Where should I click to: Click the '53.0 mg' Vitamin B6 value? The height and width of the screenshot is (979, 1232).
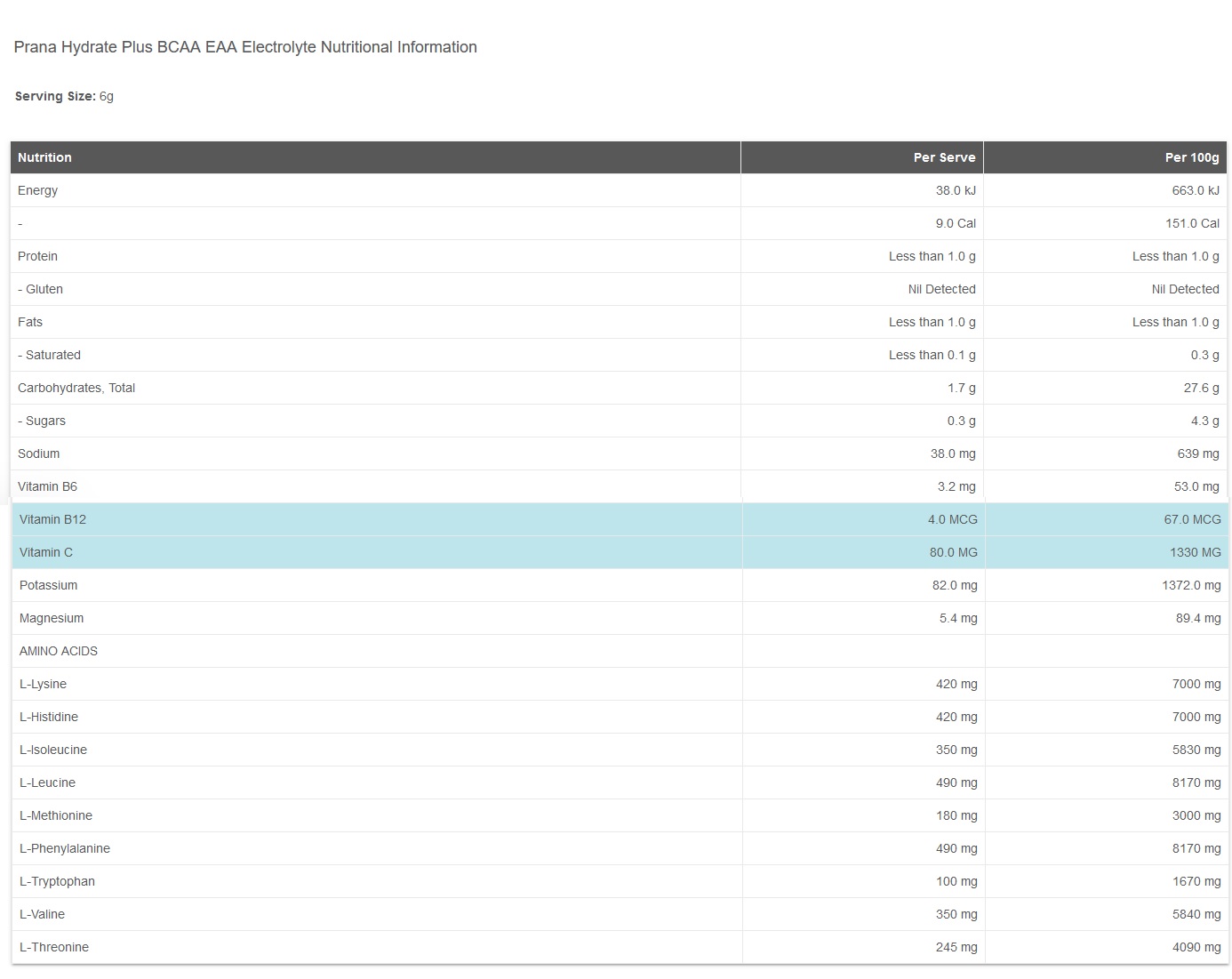[1196, 486]
